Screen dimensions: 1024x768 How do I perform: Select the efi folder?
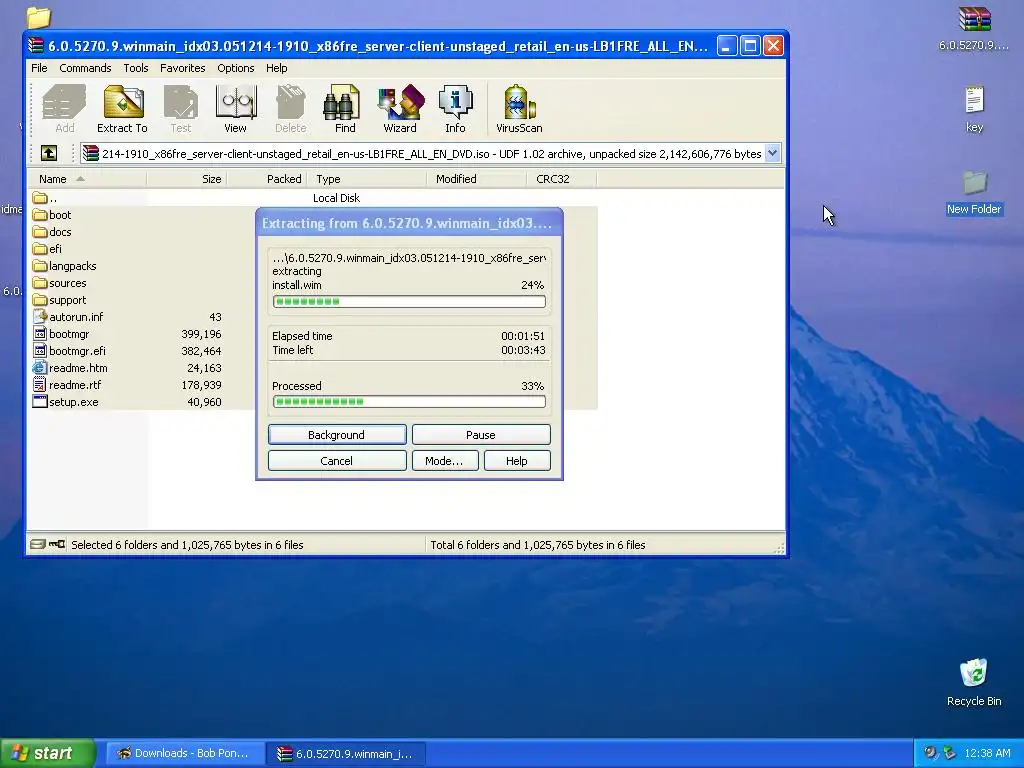47,249
